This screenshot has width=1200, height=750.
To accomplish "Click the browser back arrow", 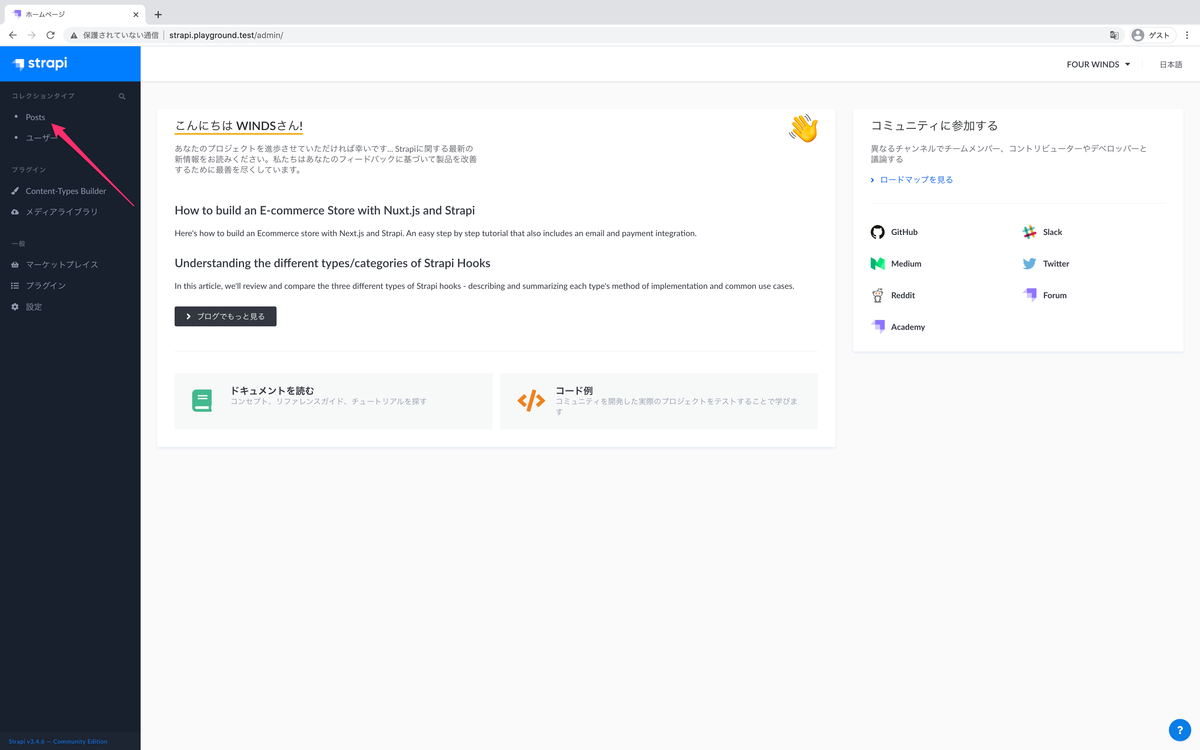I will click(13, 35).
